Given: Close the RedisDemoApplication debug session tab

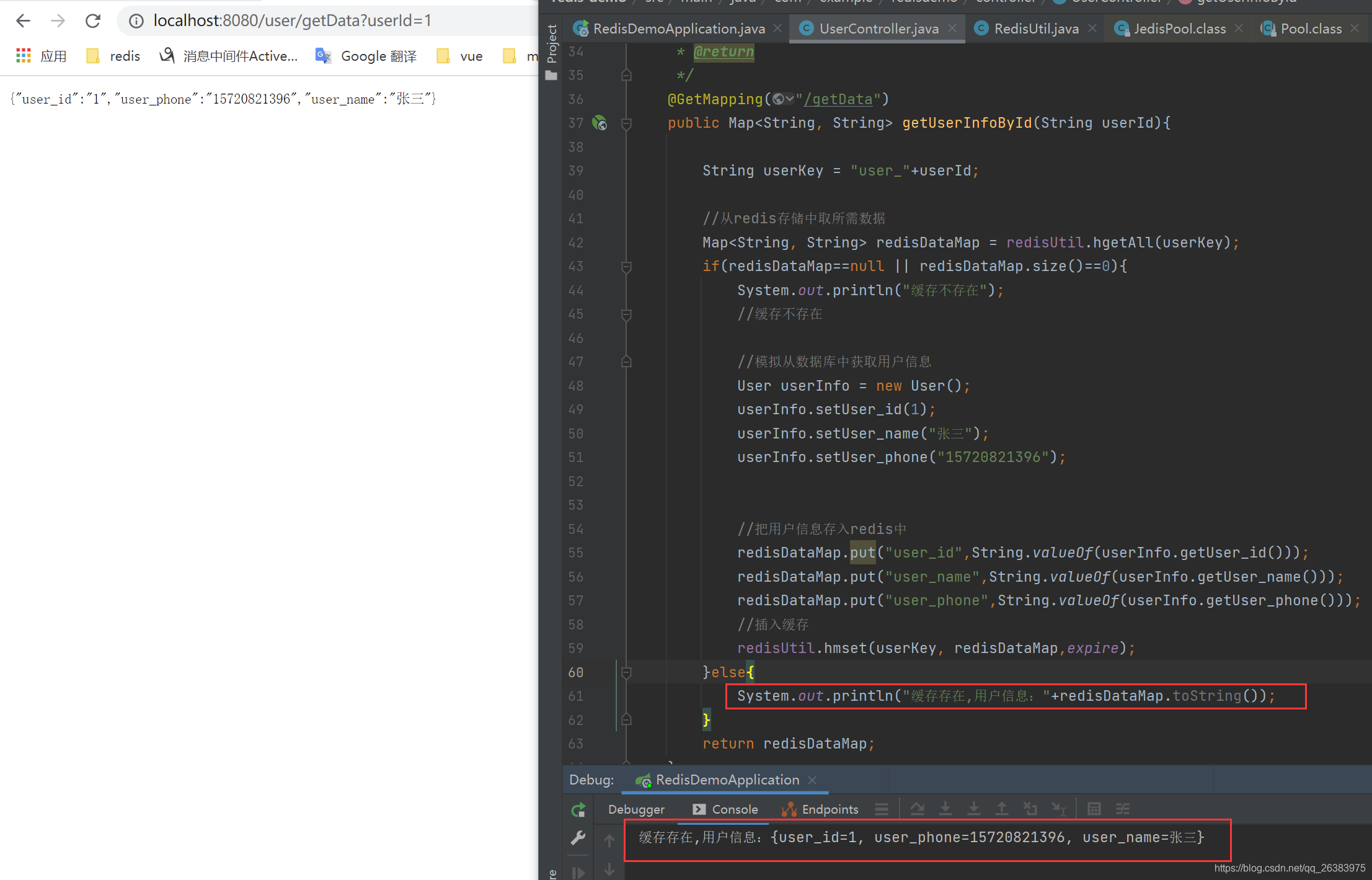Looking at the screenshot, I should [812, 780].
